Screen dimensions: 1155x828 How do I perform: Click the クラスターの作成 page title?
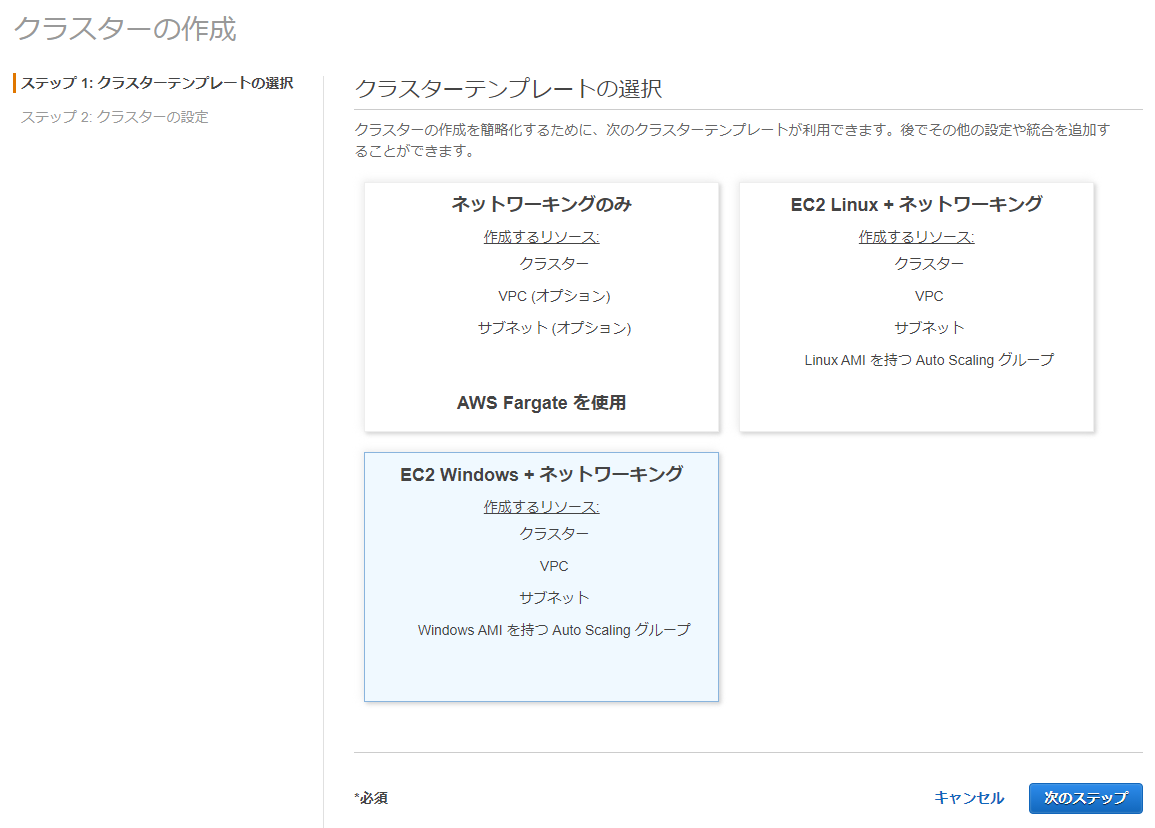[125, 29]
